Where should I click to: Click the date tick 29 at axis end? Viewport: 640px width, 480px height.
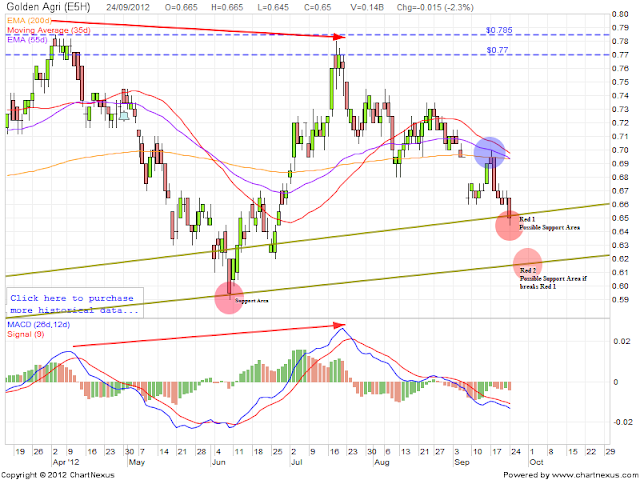(x=610, y=452)
